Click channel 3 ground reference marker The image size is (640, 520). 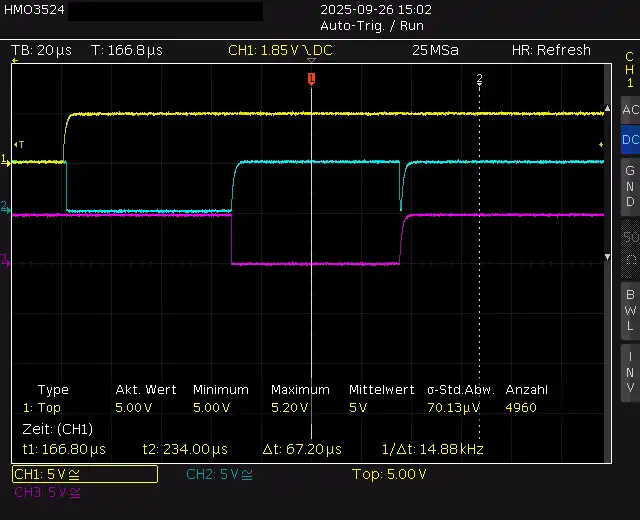(5, 261)
